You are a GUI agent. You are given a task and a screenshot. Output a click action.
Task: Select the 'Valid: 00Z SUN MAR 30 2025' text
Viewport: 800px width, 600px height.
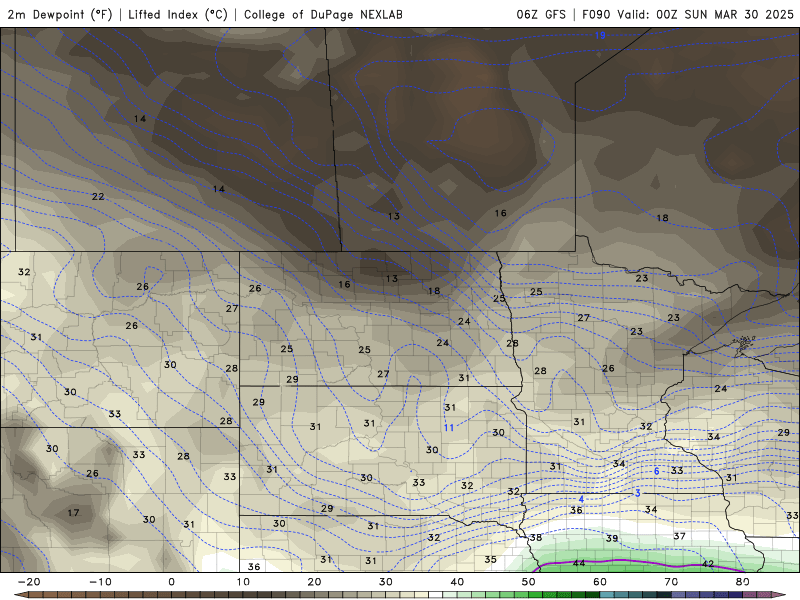706,14
